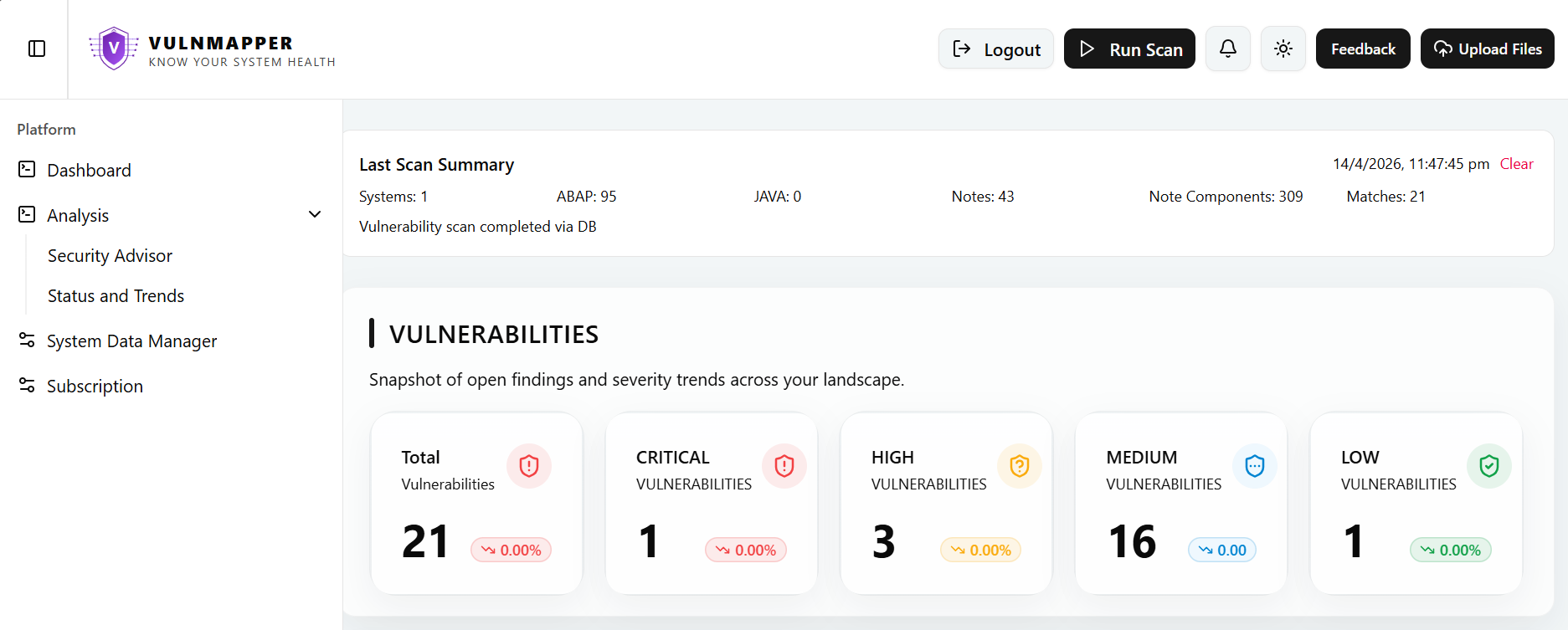Click the High card 0.00% trend badge
This screenshot has width=1568, height=630.
coord(980,550)
